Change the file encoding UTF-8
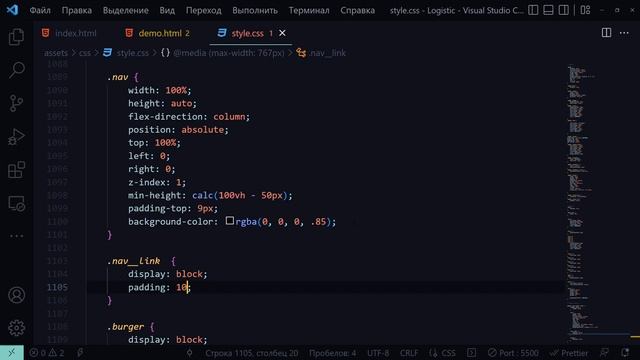This screenshot has width=640, height=360. coord(378,353)
